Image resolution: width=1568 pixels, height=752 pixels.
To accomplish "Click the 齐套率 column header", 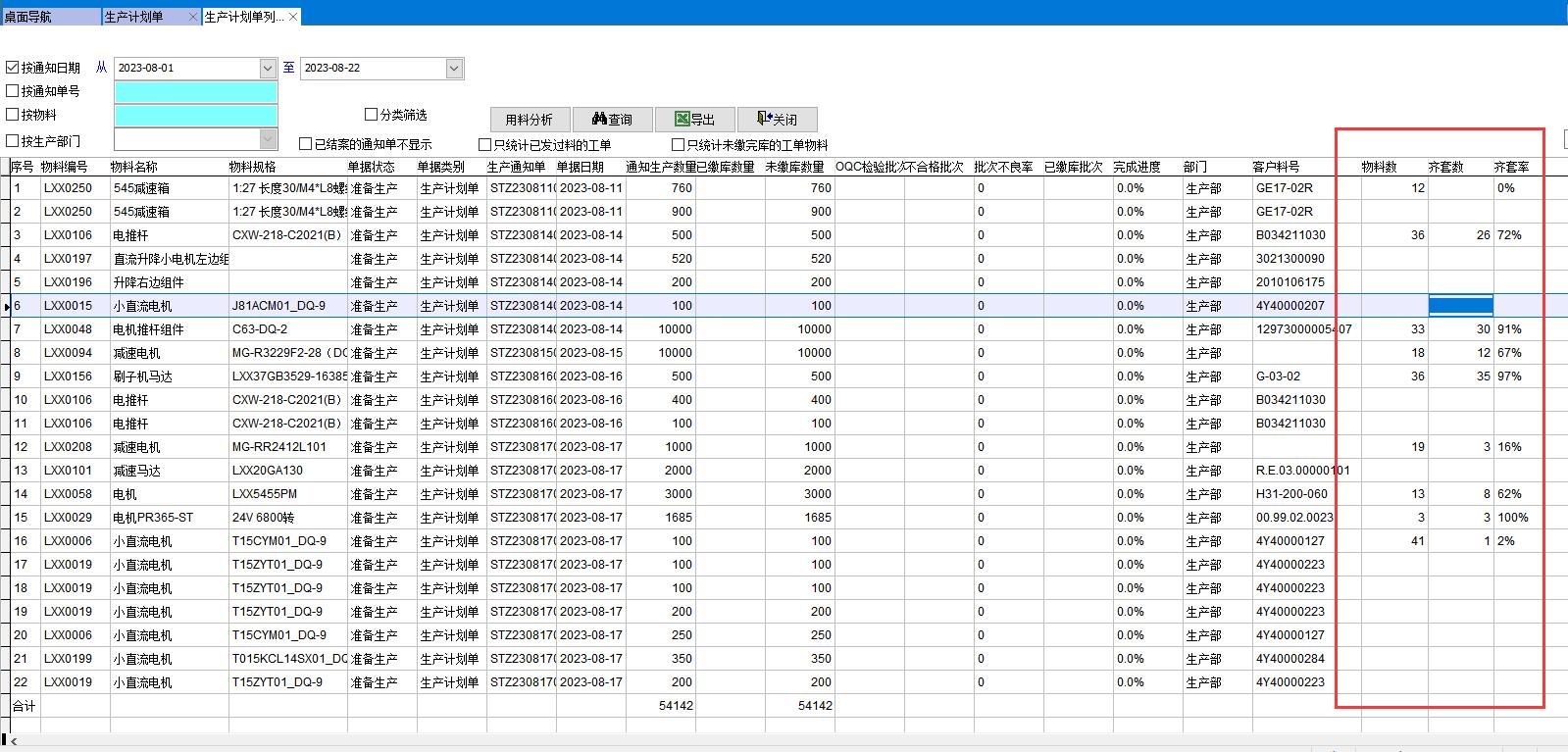I will (1511, 168).
